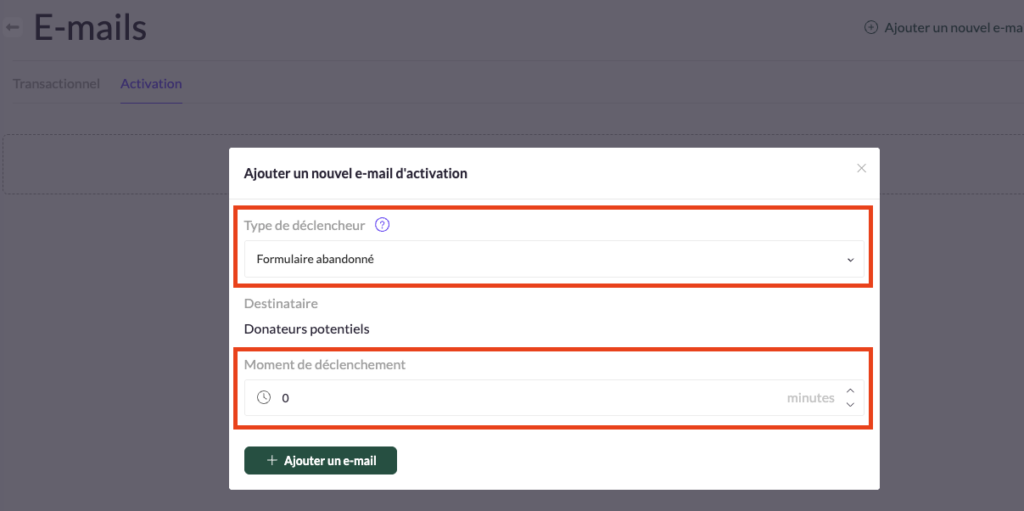1024x511 pixels.
Task: Decrease trigger delay with down arrow
Action: point(850,405)
